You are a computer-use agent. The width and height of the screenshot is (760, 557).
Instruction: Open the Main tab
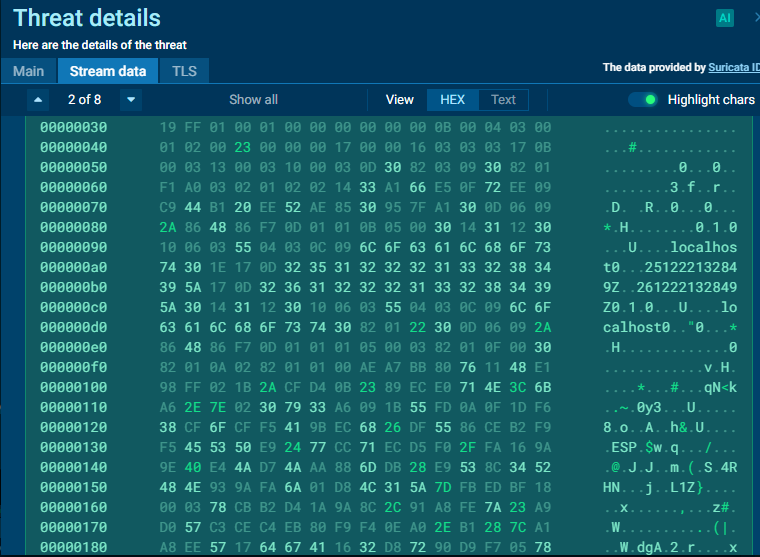(28, 71)
